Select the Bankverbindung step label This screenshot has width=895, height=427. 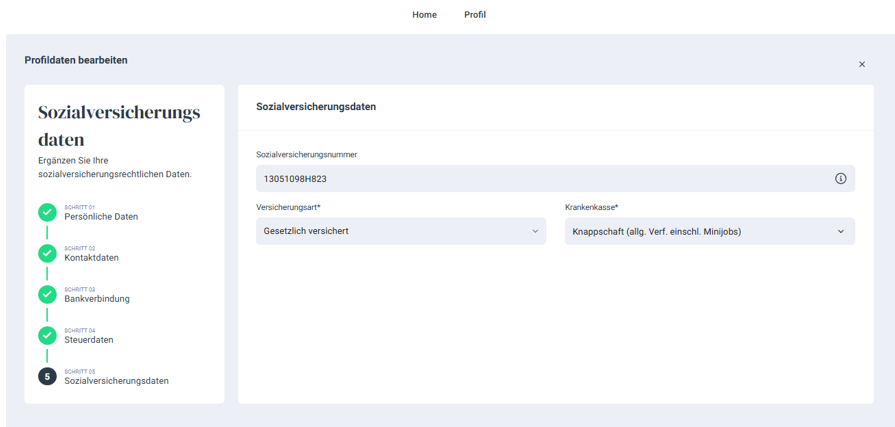coord(97,299)
